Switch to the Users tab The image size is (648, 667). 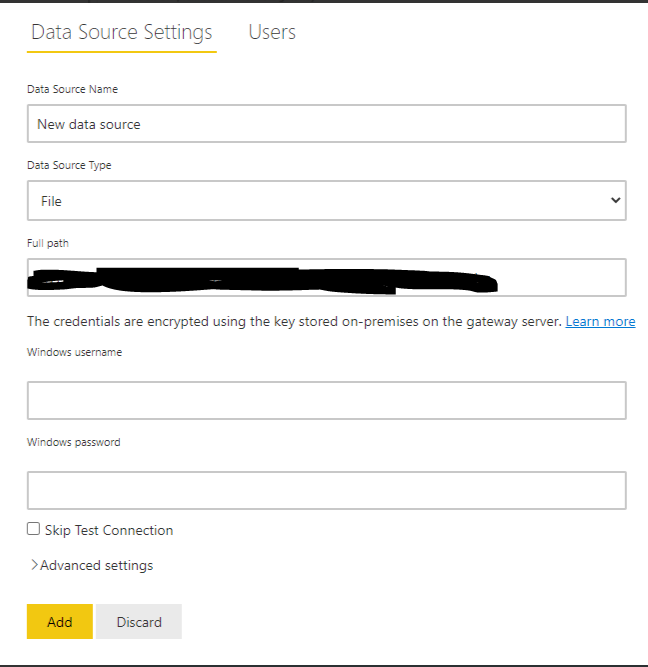(x=272, y=32)
